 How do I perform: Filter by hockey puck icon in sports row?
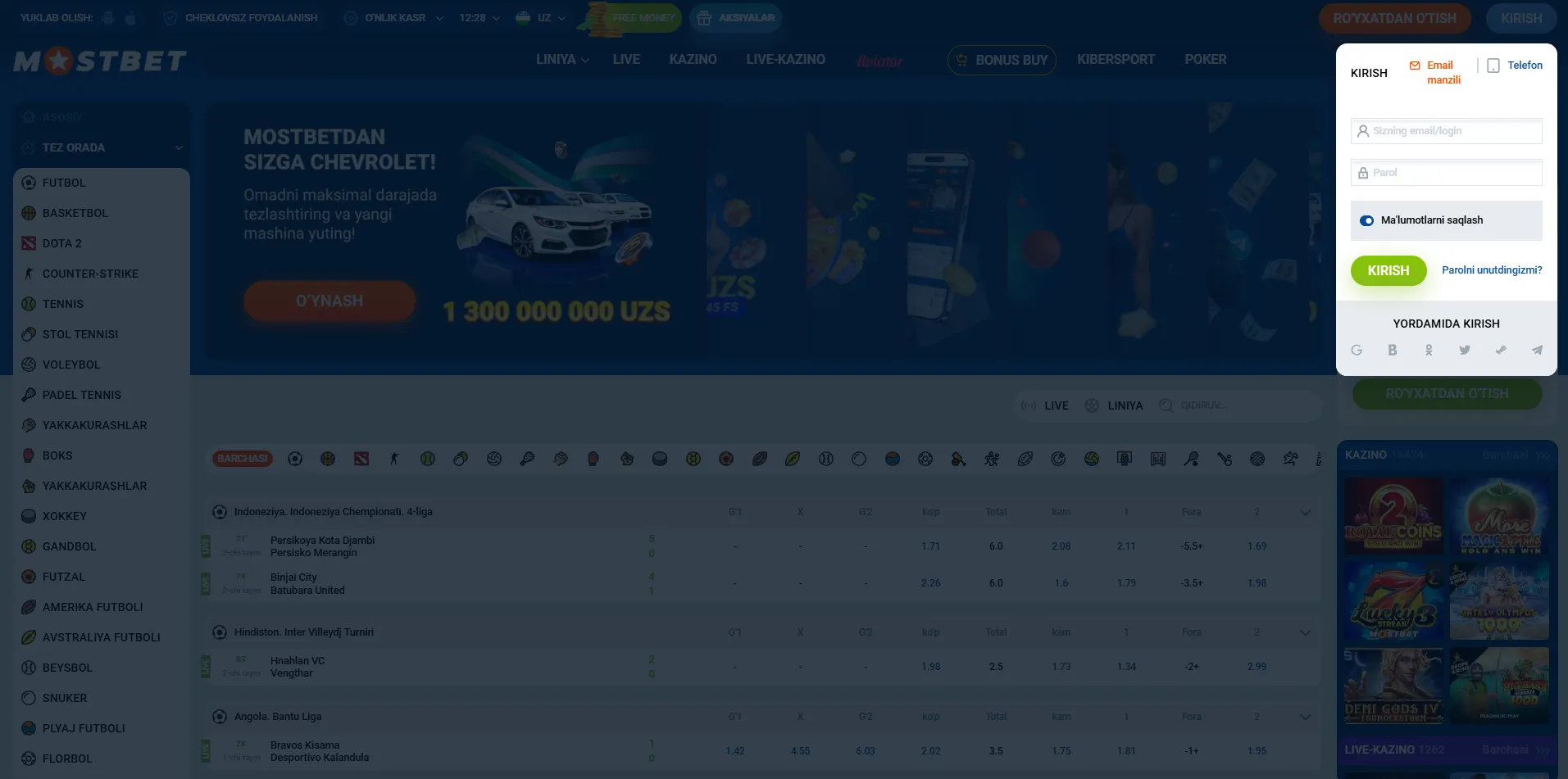pos(660,459)
